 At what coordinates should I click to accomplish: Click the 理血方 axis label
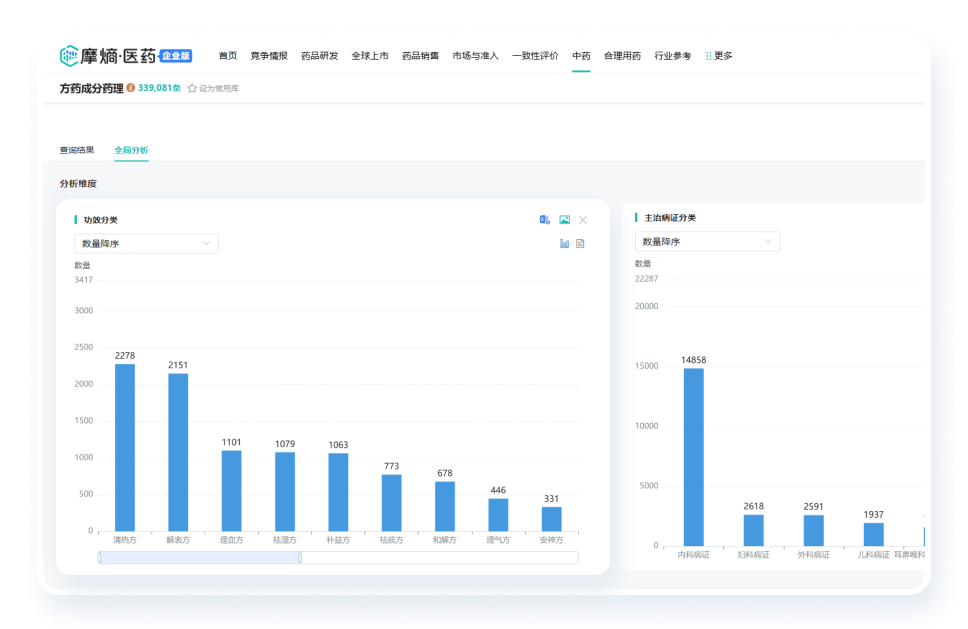point(232,539)
